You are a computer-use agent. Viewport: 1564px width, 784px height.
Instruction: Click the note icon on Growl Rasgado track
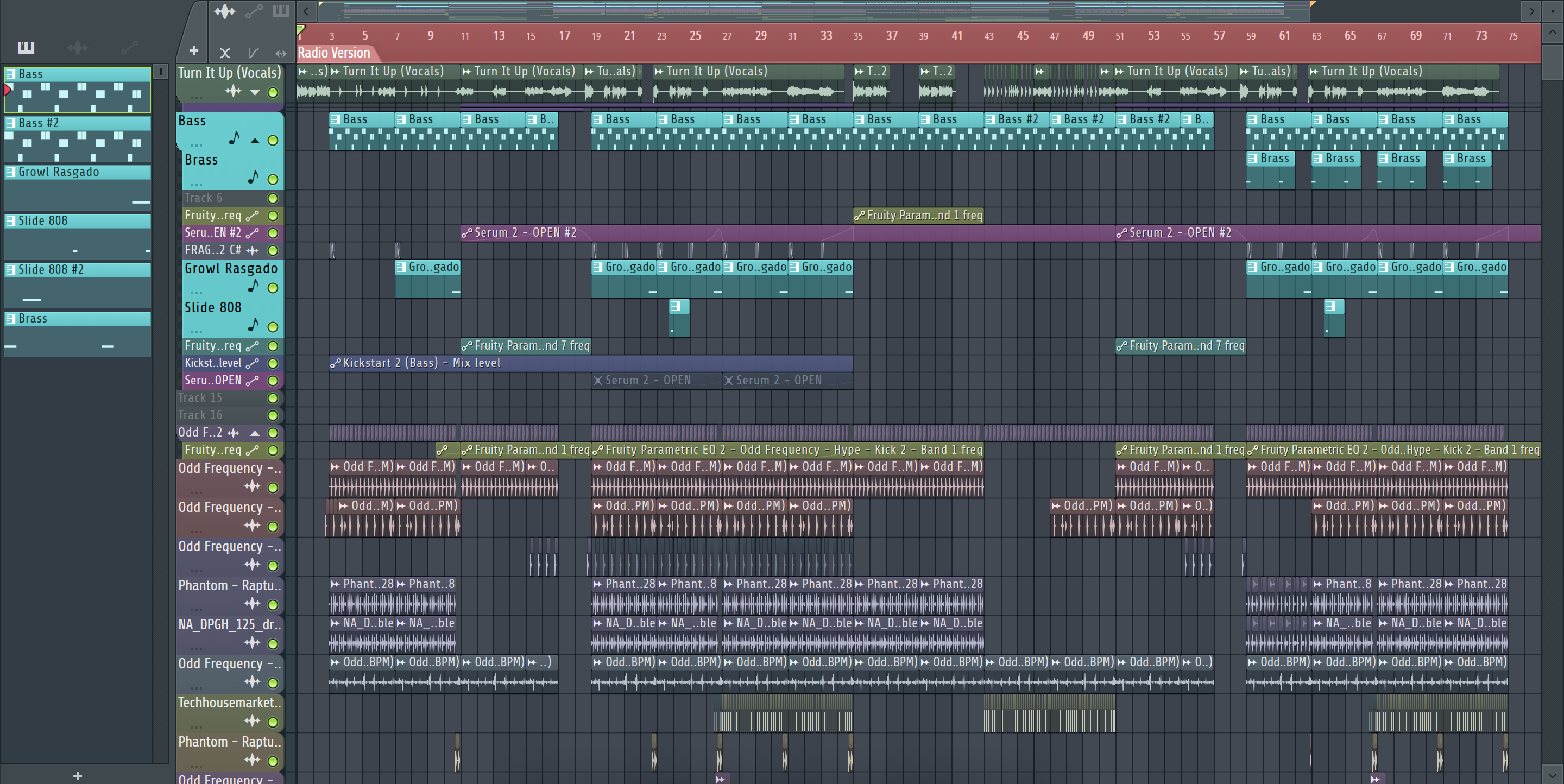point(253,286)
